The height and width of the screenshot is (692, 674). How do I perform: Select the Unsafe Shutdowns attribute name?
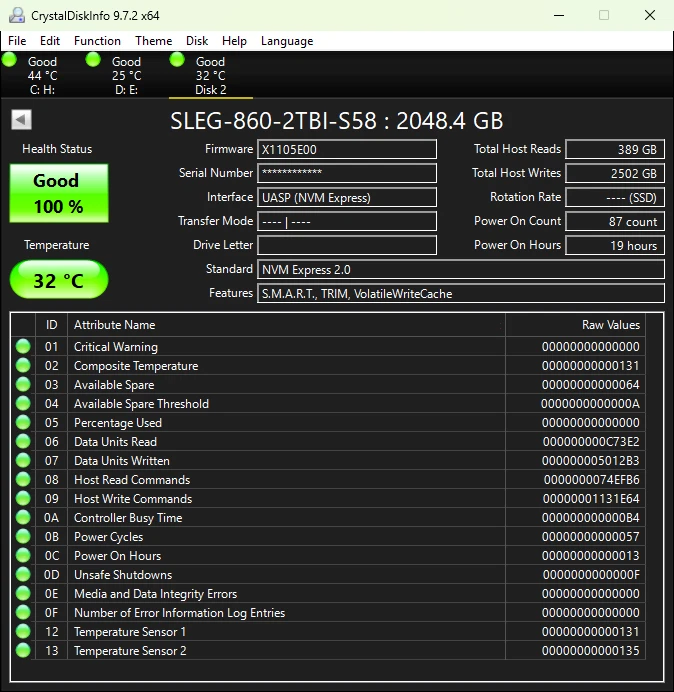(x=123, y=575)
